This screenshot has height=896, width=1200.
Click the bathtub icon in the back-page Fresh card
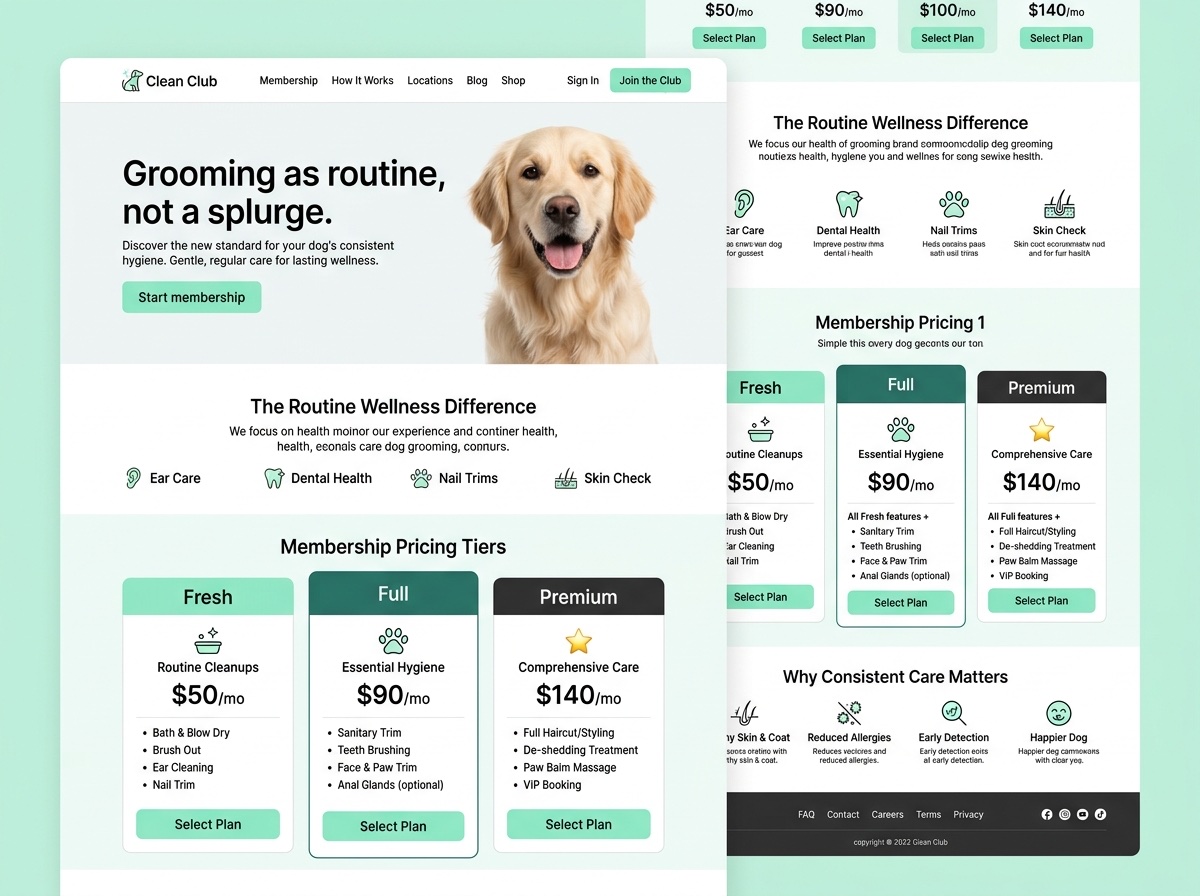761,431
